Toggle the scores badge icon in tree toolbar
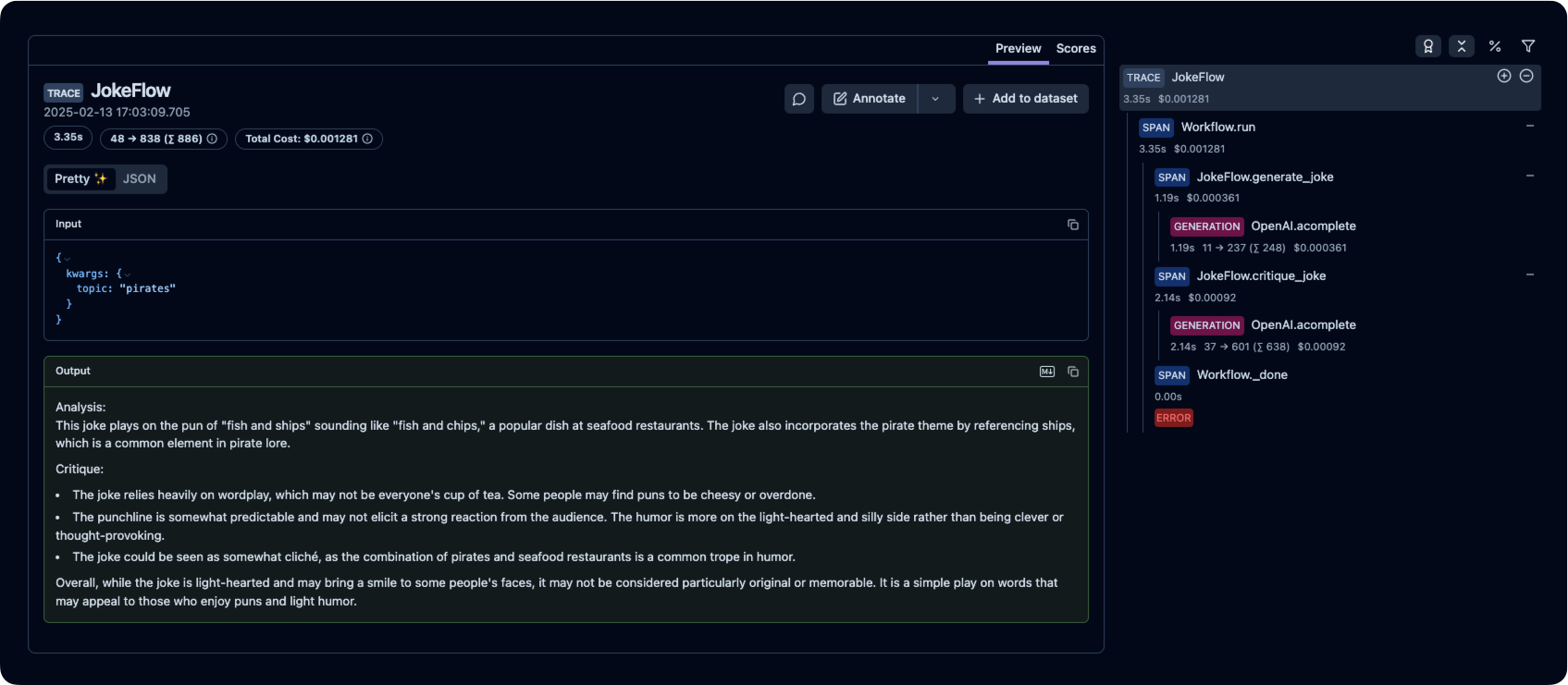This screenshot has width=1568, height=685. [x=1428, y=46]
